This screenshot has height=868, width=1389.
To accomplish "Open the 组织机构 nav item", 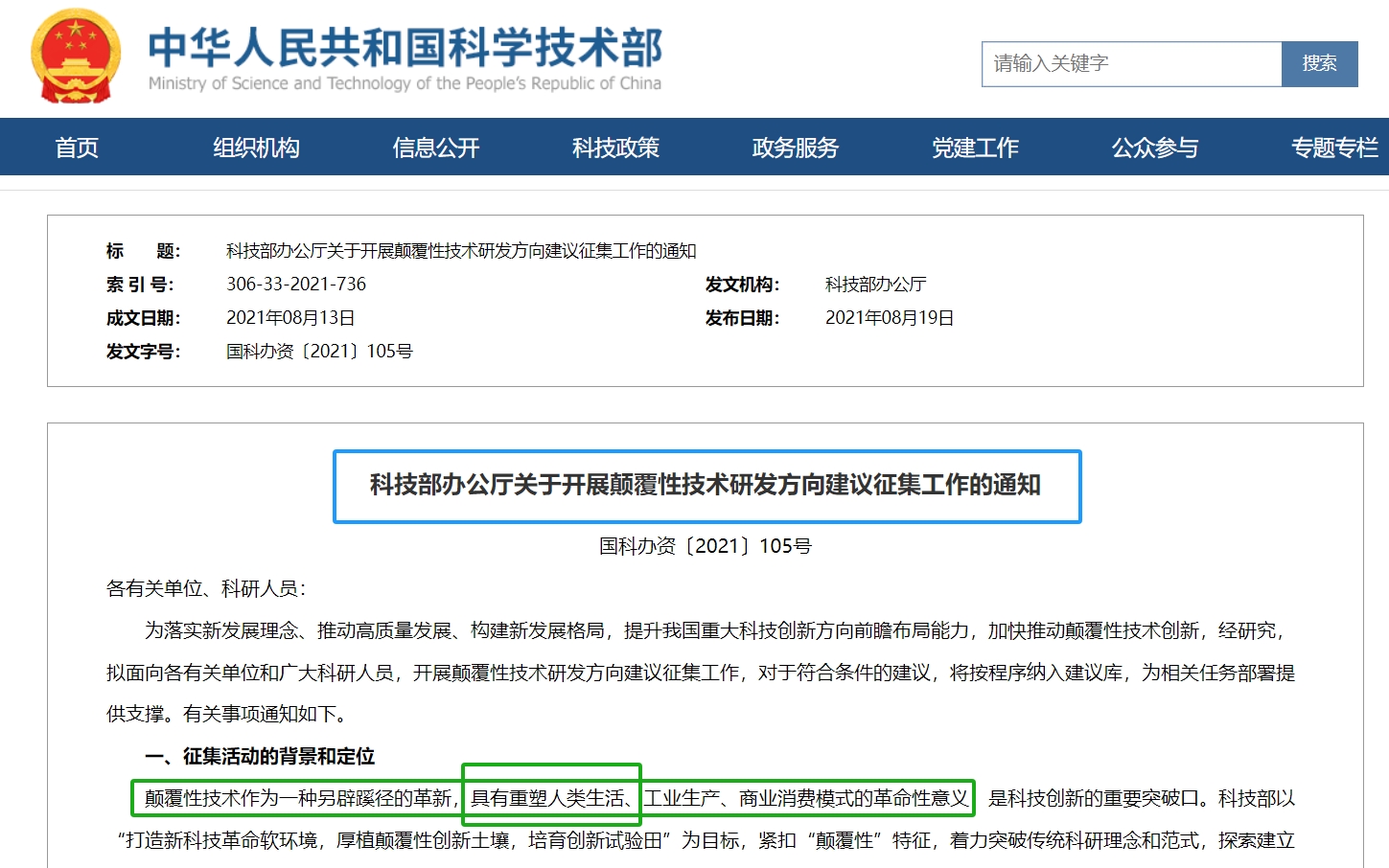I will (256, 148).
